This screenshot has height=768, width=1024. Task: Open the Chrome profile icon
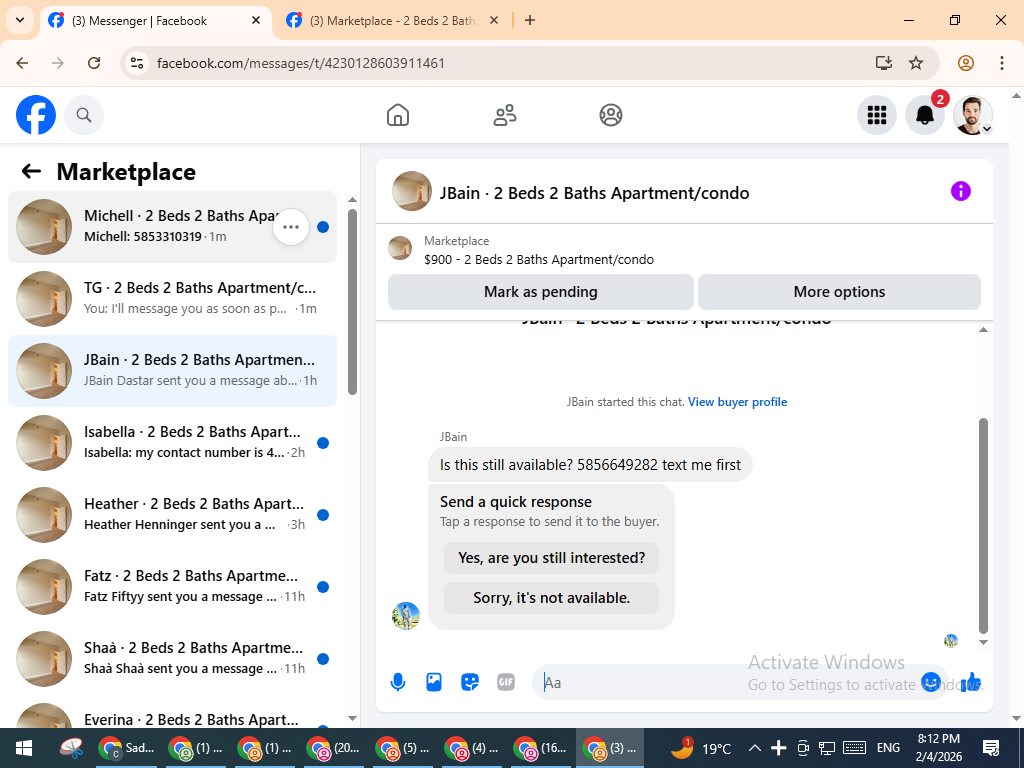point(966,63)
